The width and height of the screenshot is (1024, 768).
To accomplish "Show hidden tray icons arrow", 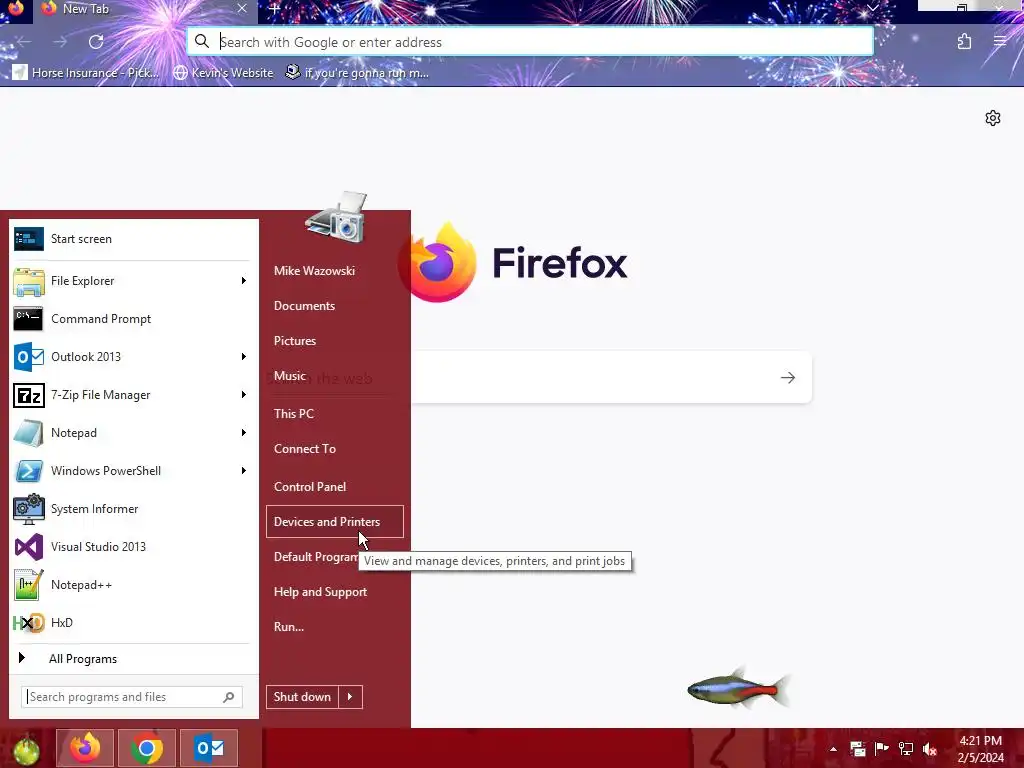I will [833, 749].
